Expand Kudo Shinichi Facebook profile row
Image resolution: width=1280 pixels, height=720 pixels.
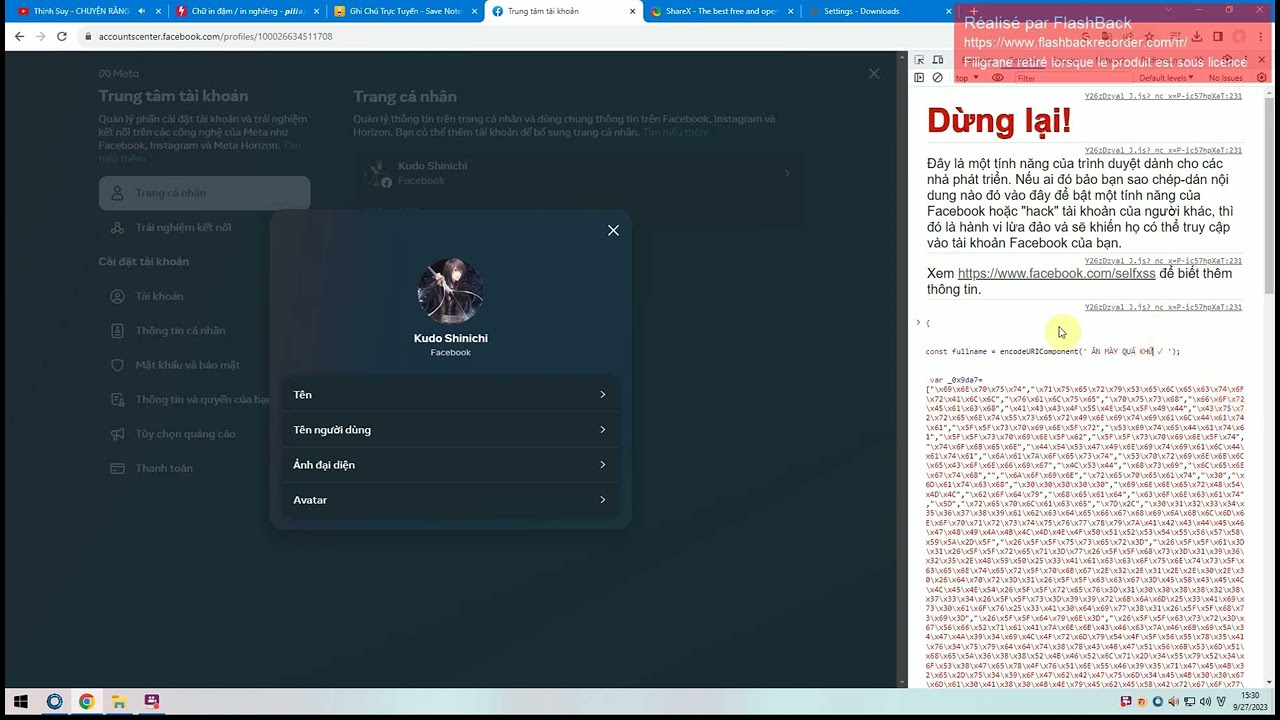click(x=580, y=173)
